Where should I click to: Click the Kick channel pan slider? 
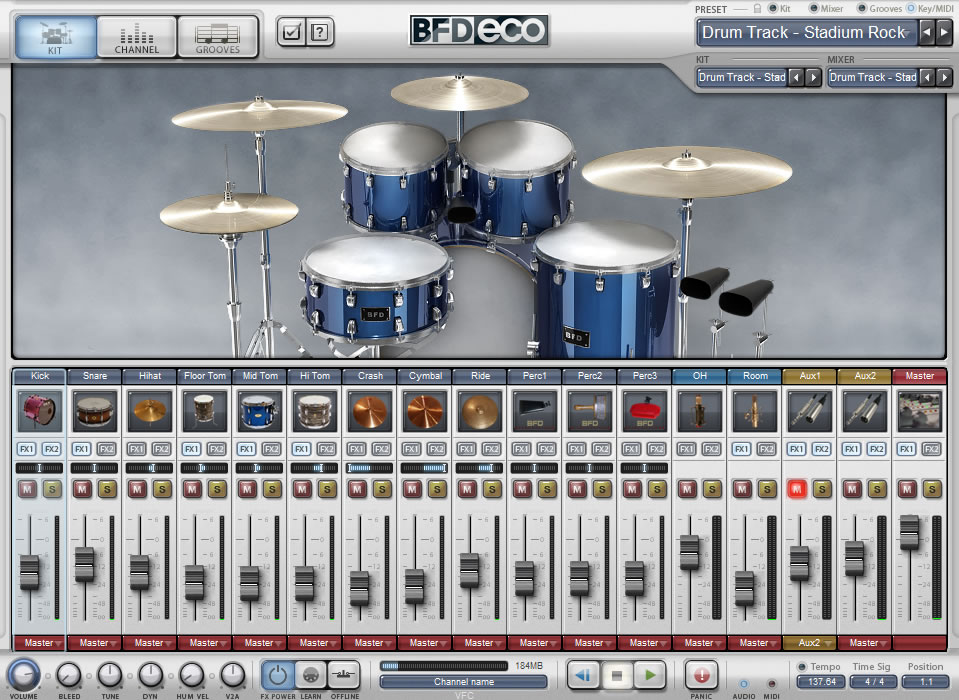(x=39, y=468)
